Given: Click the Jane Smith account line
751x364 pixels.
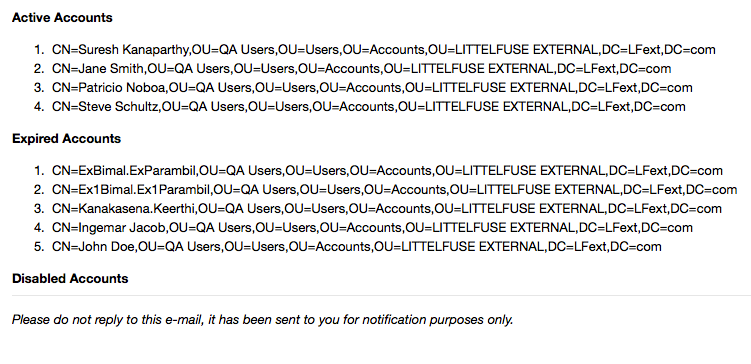Looking at the screenshot, I should tap(362, 68).
